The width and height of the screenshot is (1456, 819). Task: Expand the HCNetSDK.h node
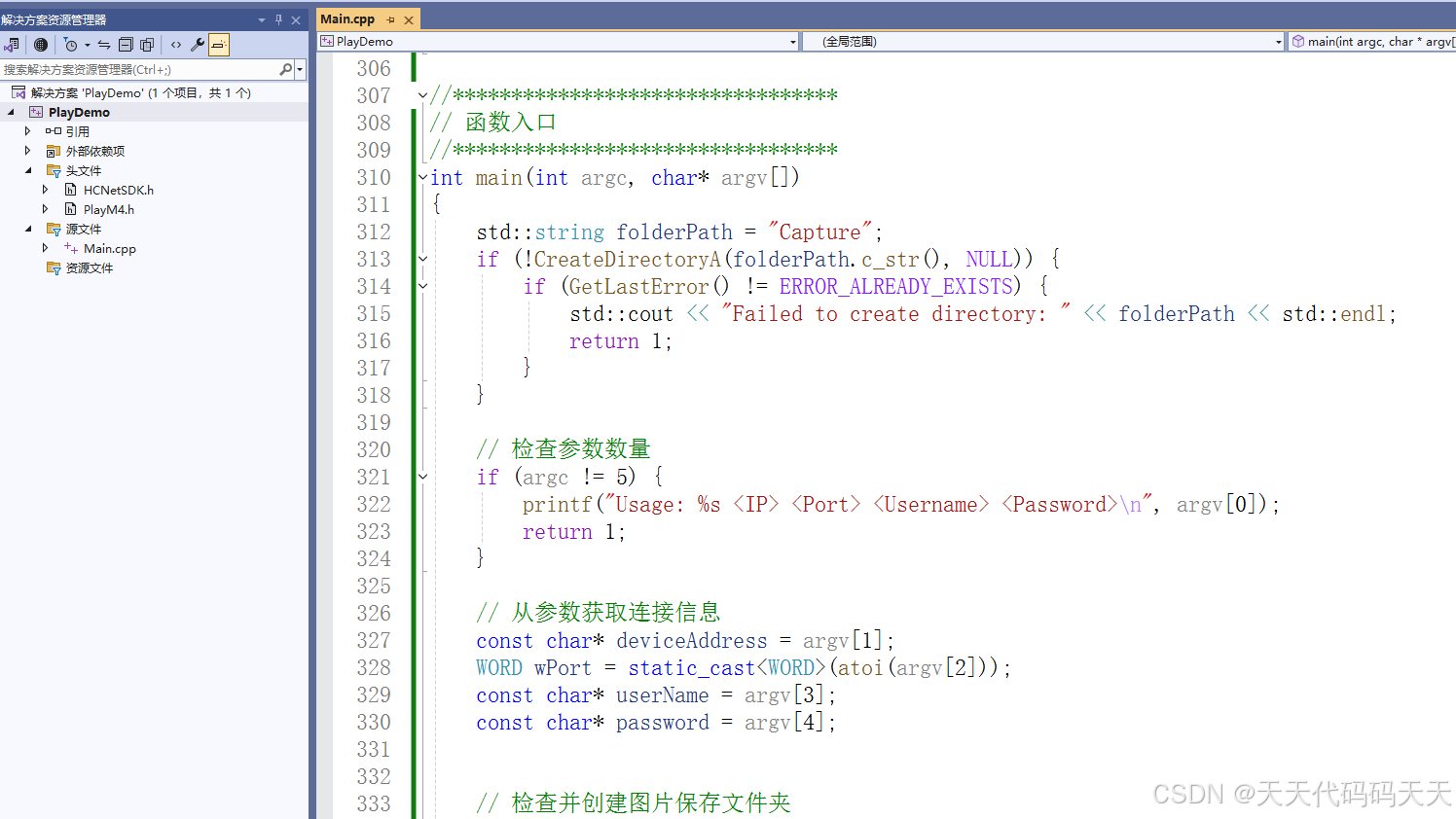tap(46, 190)
